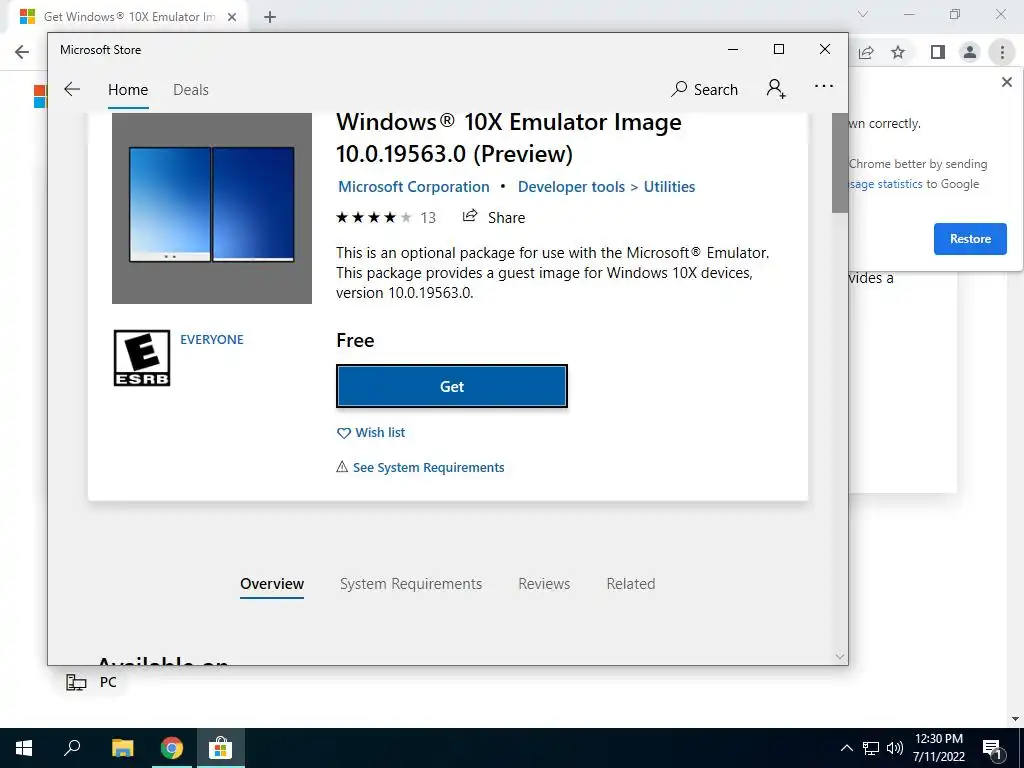Click the EVERYONE rating link
Screen dimensions: 1024x768
tap(212, 340)
